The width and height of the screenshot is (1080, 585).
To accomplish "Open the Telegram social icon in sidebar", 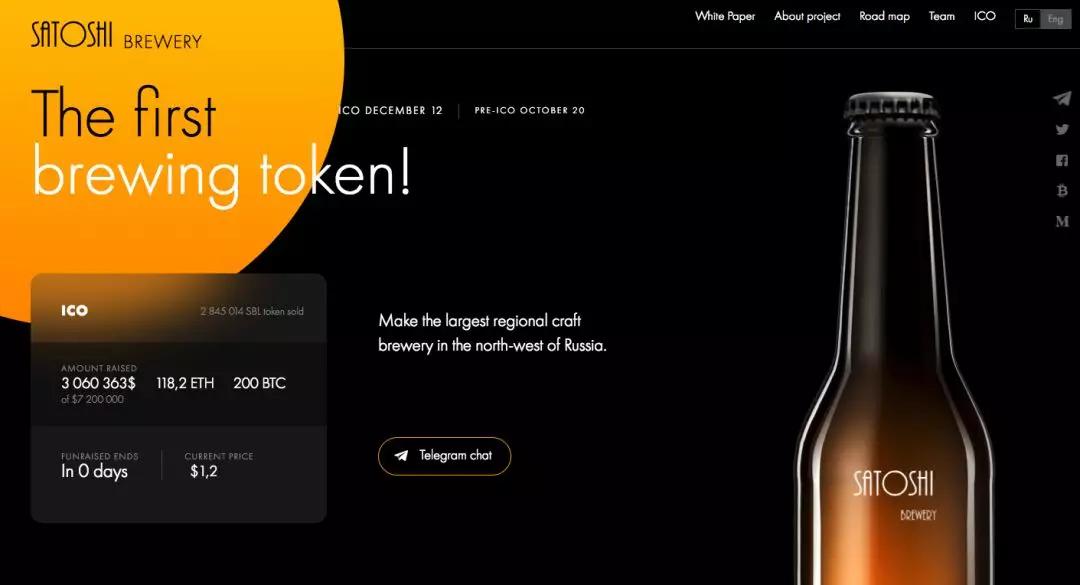I will [x=1061, y=99].
